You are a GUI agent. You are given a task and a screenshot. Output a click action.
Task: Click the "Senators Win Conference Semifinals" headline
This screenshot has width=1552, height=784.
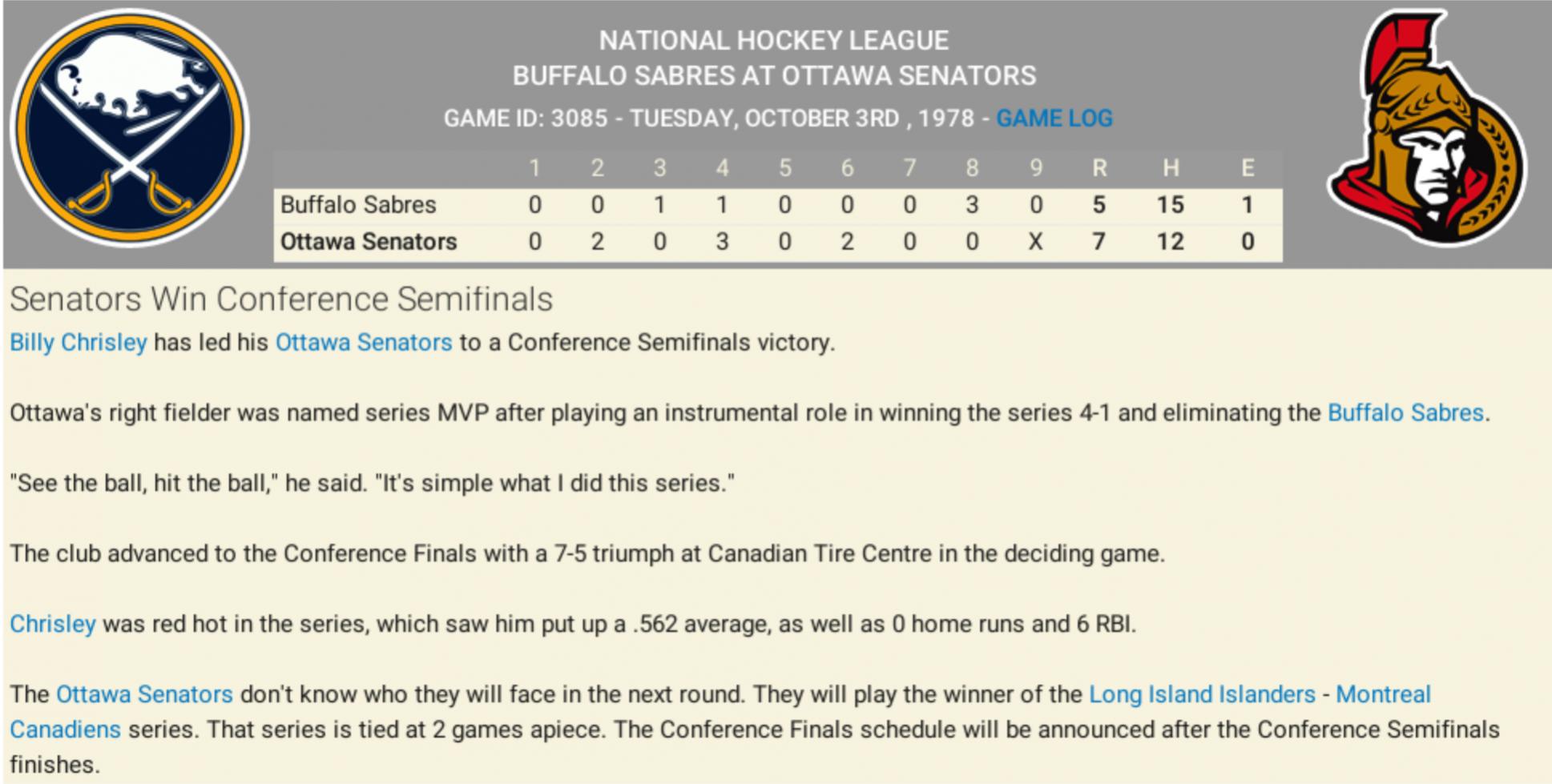281,300
